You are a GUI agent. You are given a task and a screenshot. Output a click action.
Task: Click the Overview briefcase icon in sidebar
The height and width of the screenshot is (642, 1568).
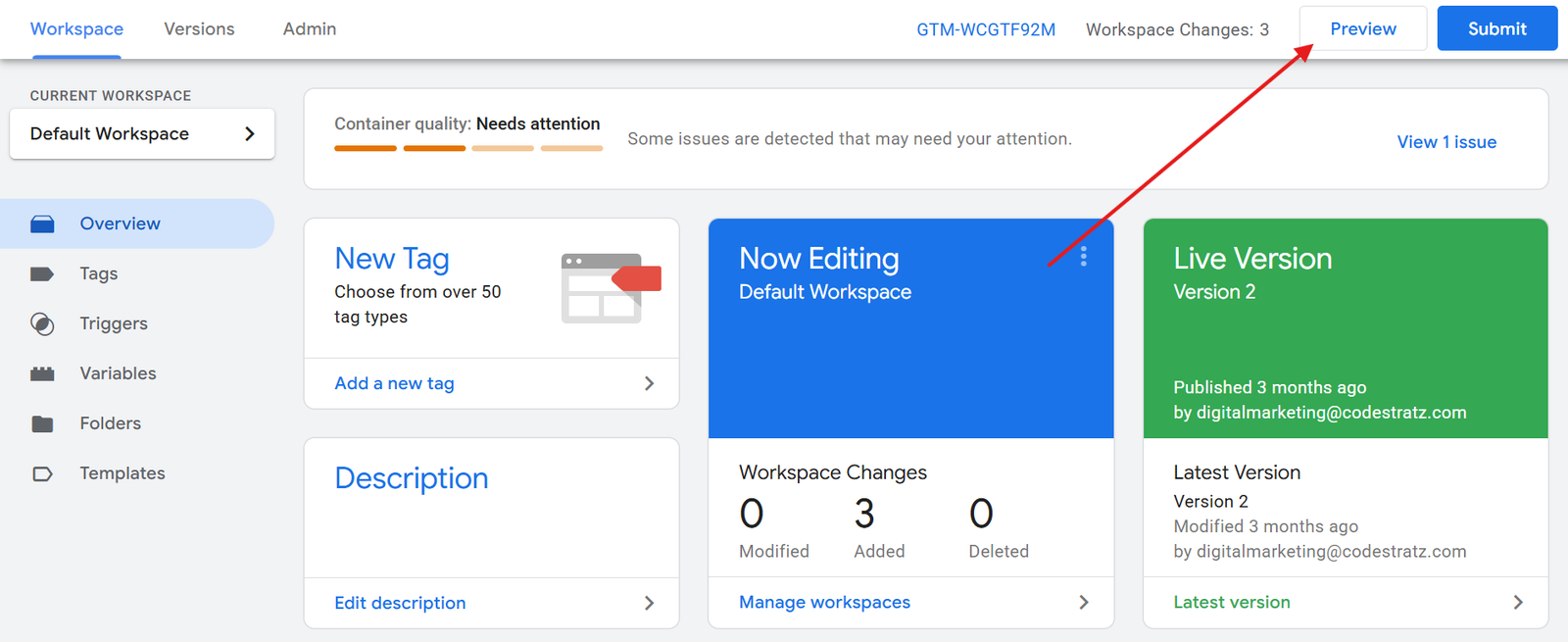(x=42, y=224)
